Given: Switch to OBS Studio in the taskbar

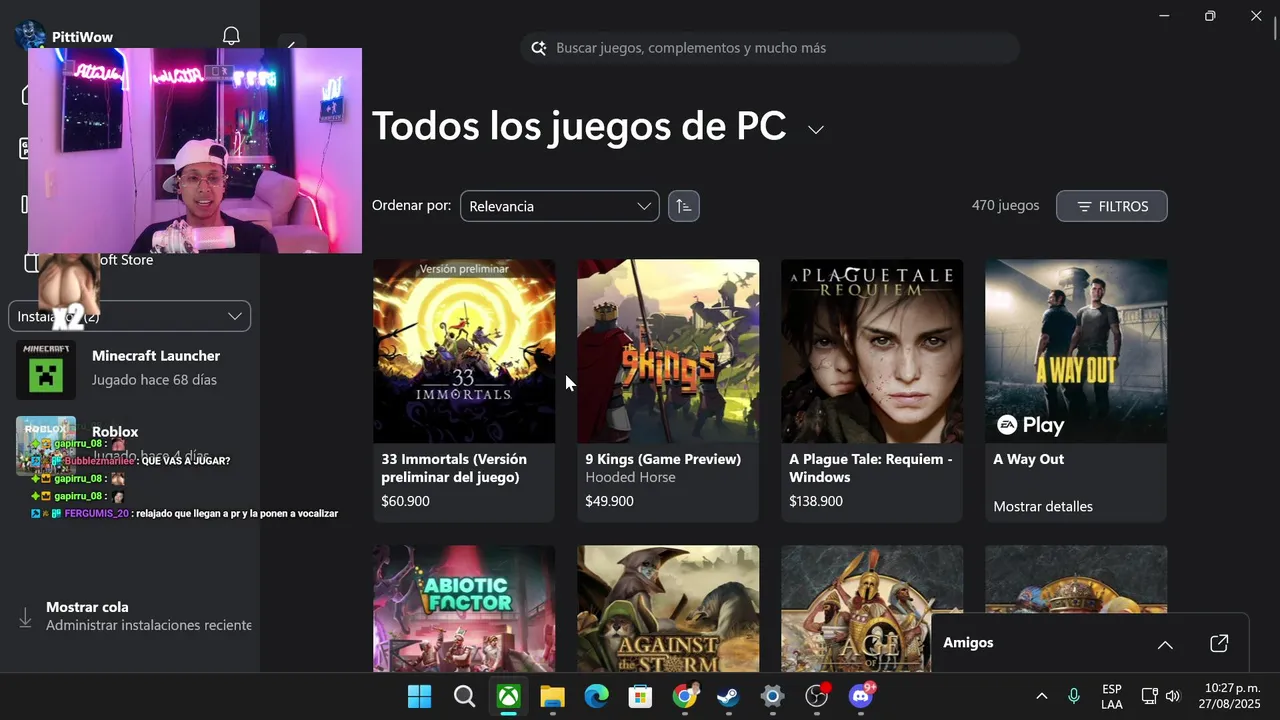Looking at the screenshot, I should tap(817, 697).
